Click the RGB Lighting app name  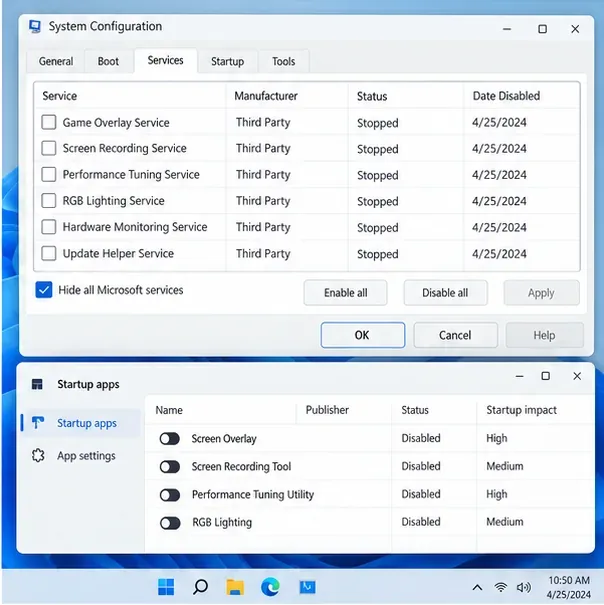222,522
